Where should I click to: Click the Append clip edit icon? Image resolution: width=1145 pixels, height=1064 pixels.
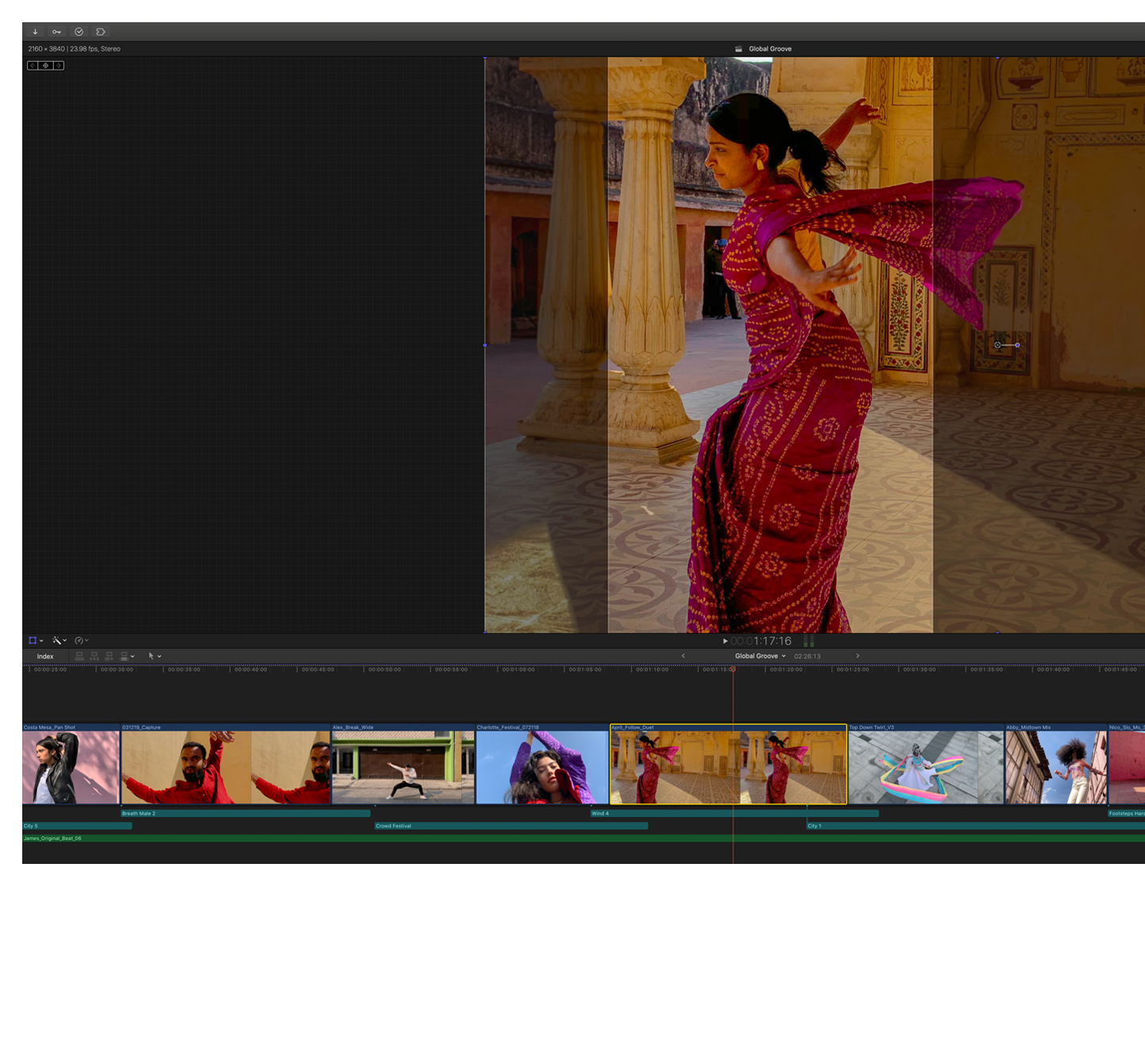(110, 656)
